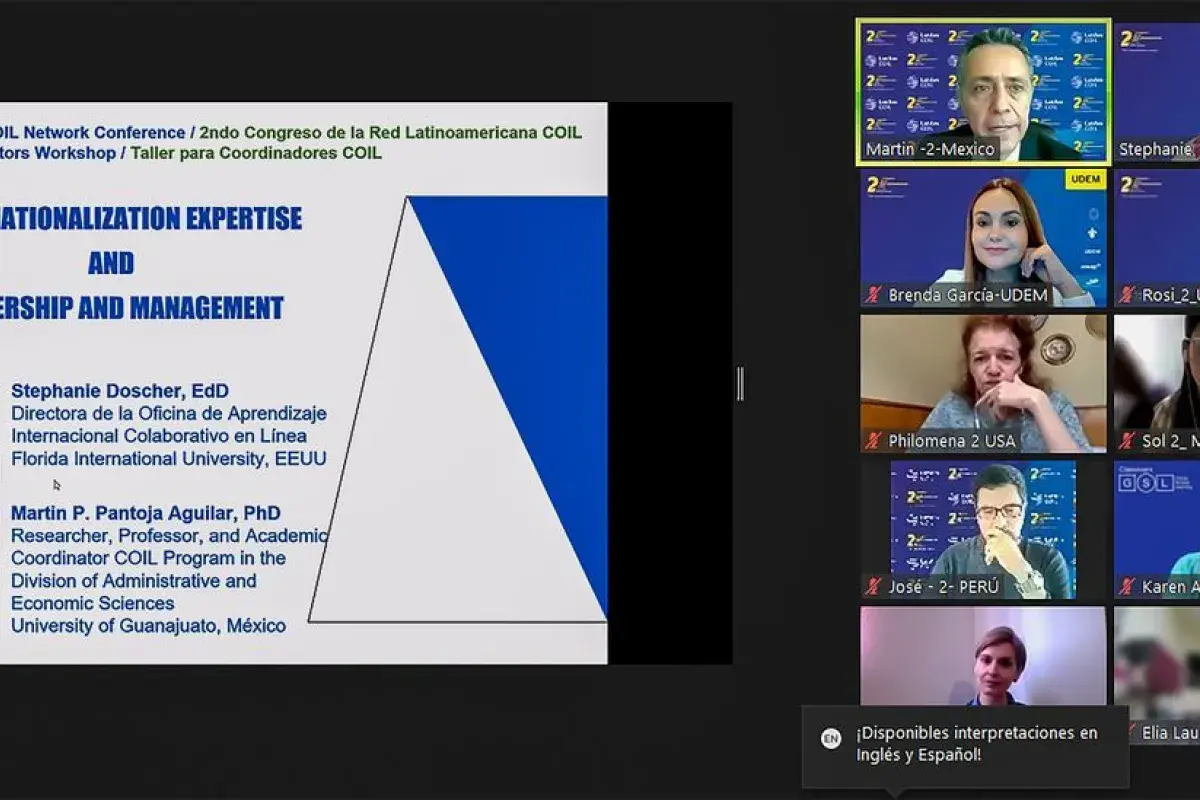Viewport: 1200px width, 800px height.
Task: Select Brenda García-UDEM's video tile
Action: (983, 235)
